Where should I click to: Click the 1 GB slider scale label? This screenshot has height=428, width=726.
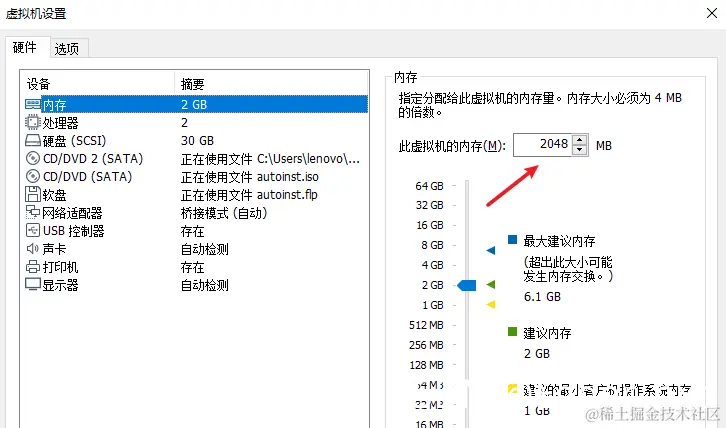pos(432,305)
